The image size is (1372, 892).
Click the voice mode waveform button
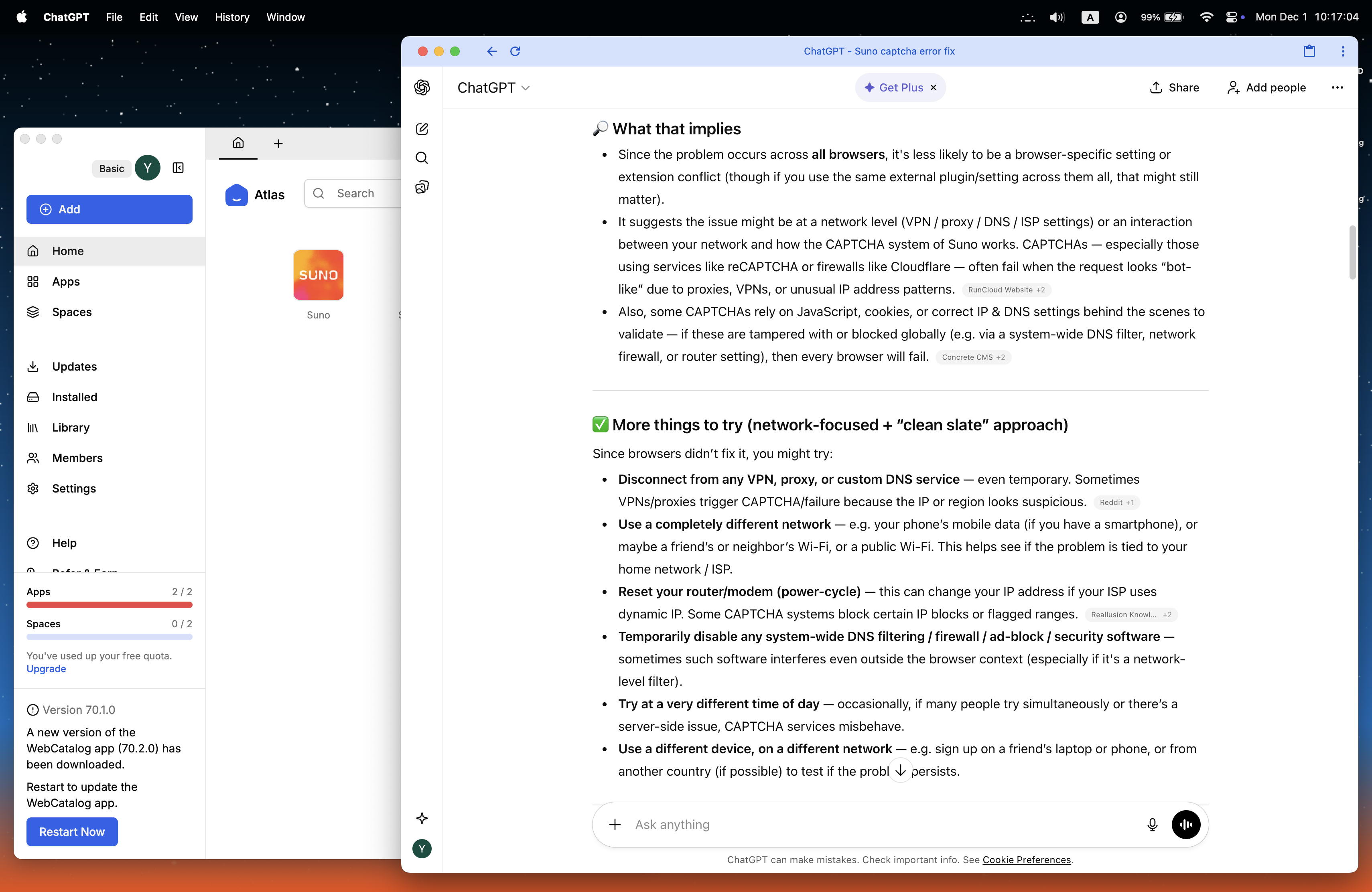coord(1186,825)
